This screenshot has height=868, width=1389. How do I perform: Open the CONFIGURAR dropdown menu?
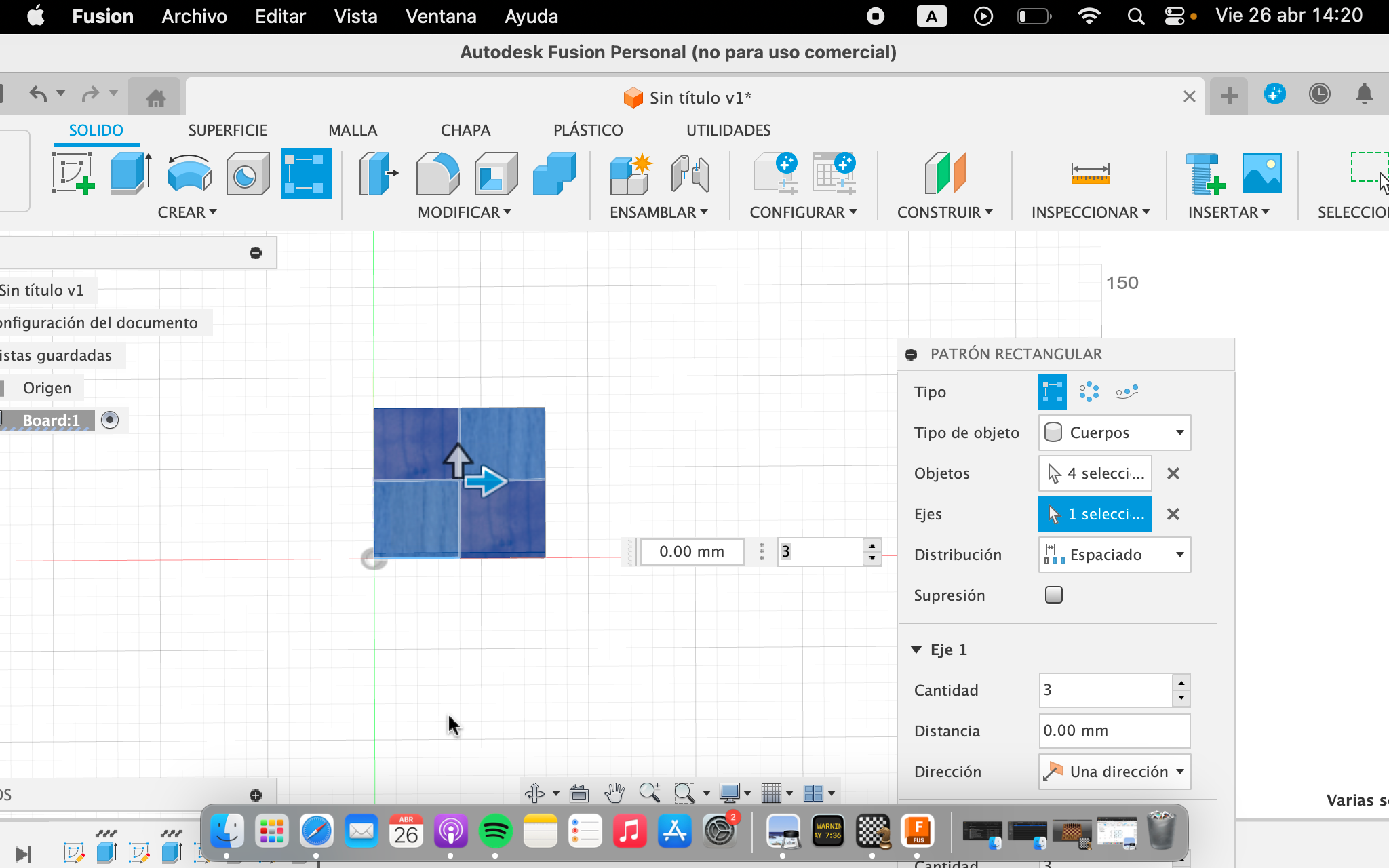point(803,212)
